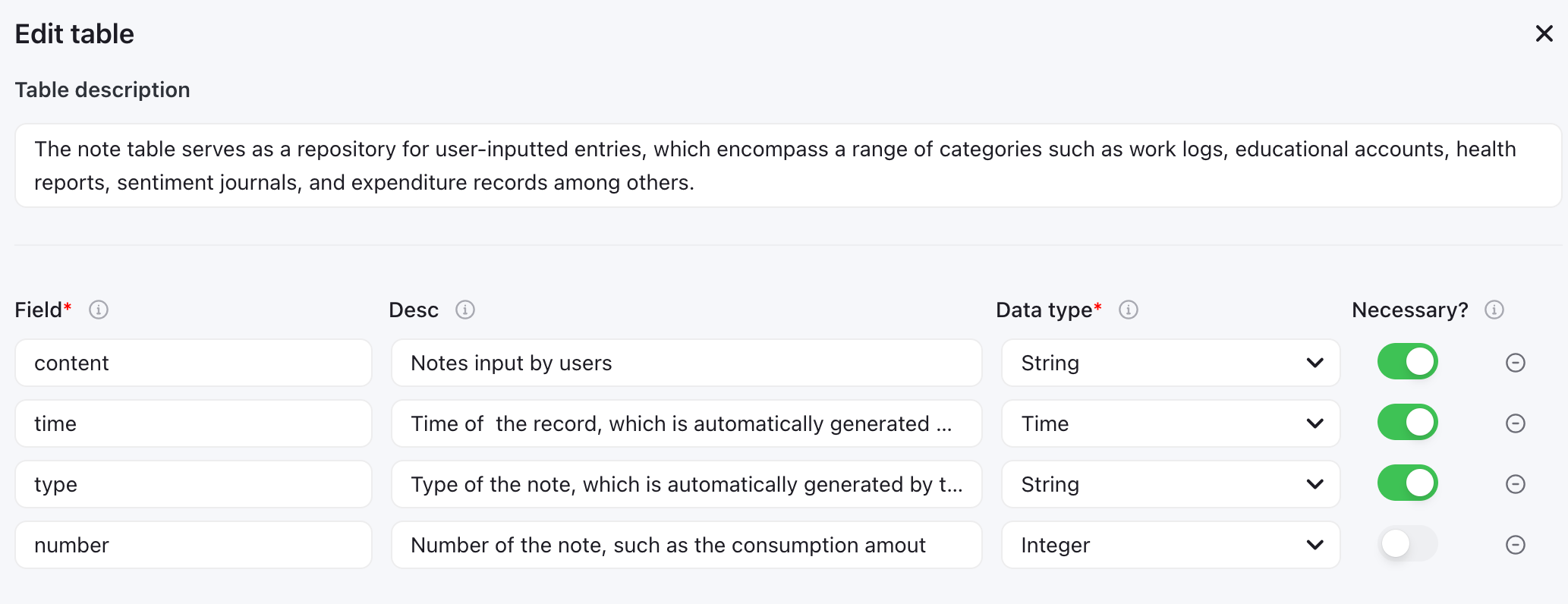Focus the 'Notes input by users' description field
The height and width of the screenshot is (604, 1568).
pyautogui.click(x=687, y=363)
